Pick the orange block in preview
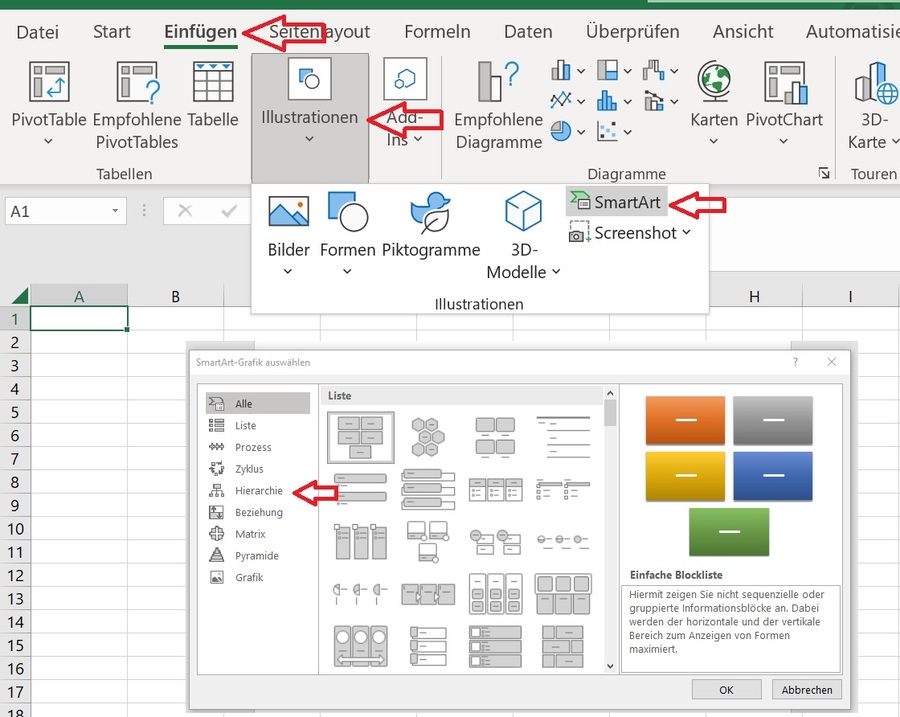Image resolution: width=900 pixels, height=717 pixels. tap(685, 420)
